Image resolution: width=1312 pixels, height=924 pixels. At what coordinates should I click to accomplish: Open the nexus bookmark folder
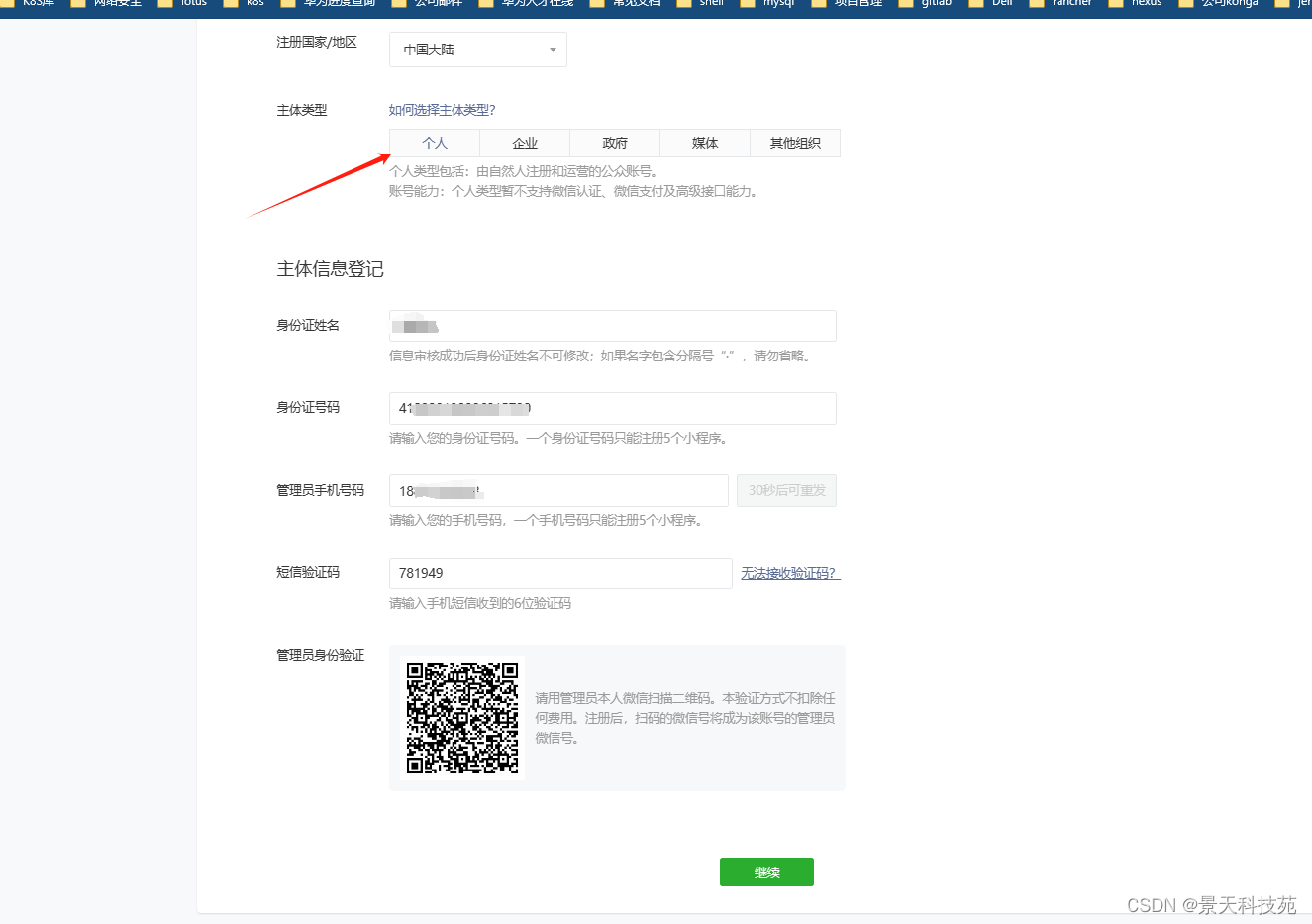(1136, 4)
